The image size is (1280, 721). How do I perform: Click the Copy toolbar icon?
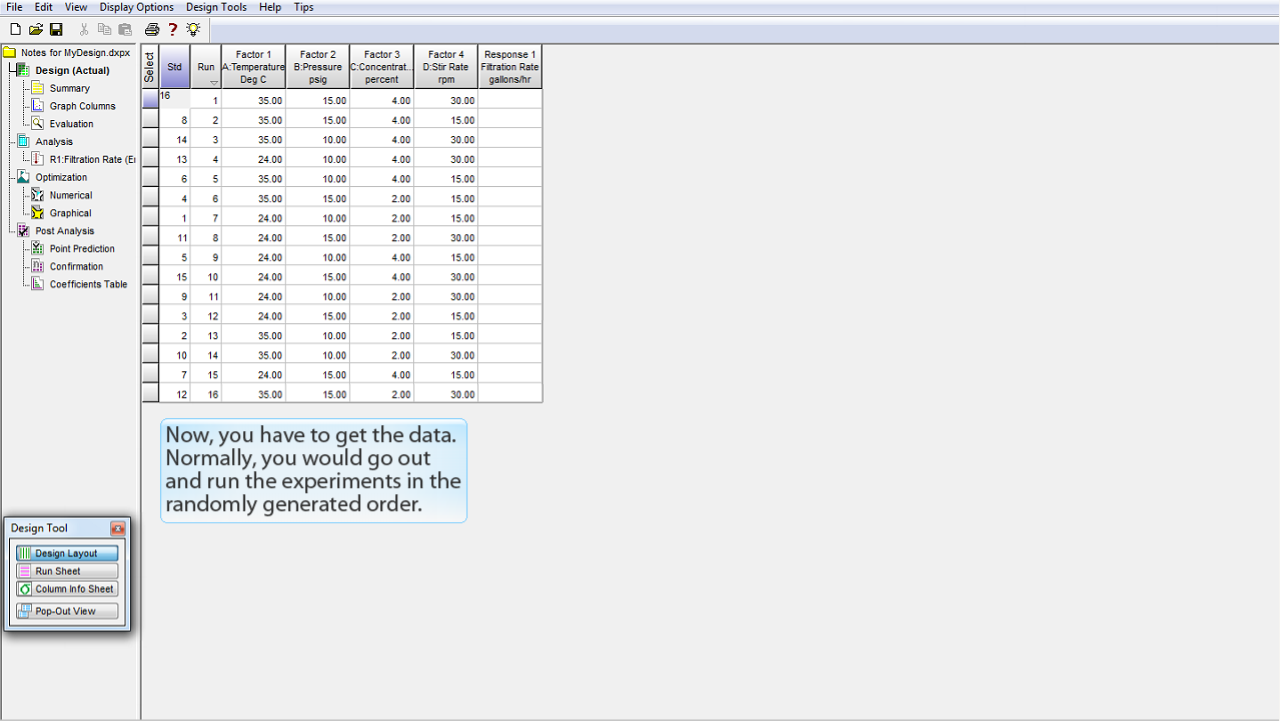104,30
